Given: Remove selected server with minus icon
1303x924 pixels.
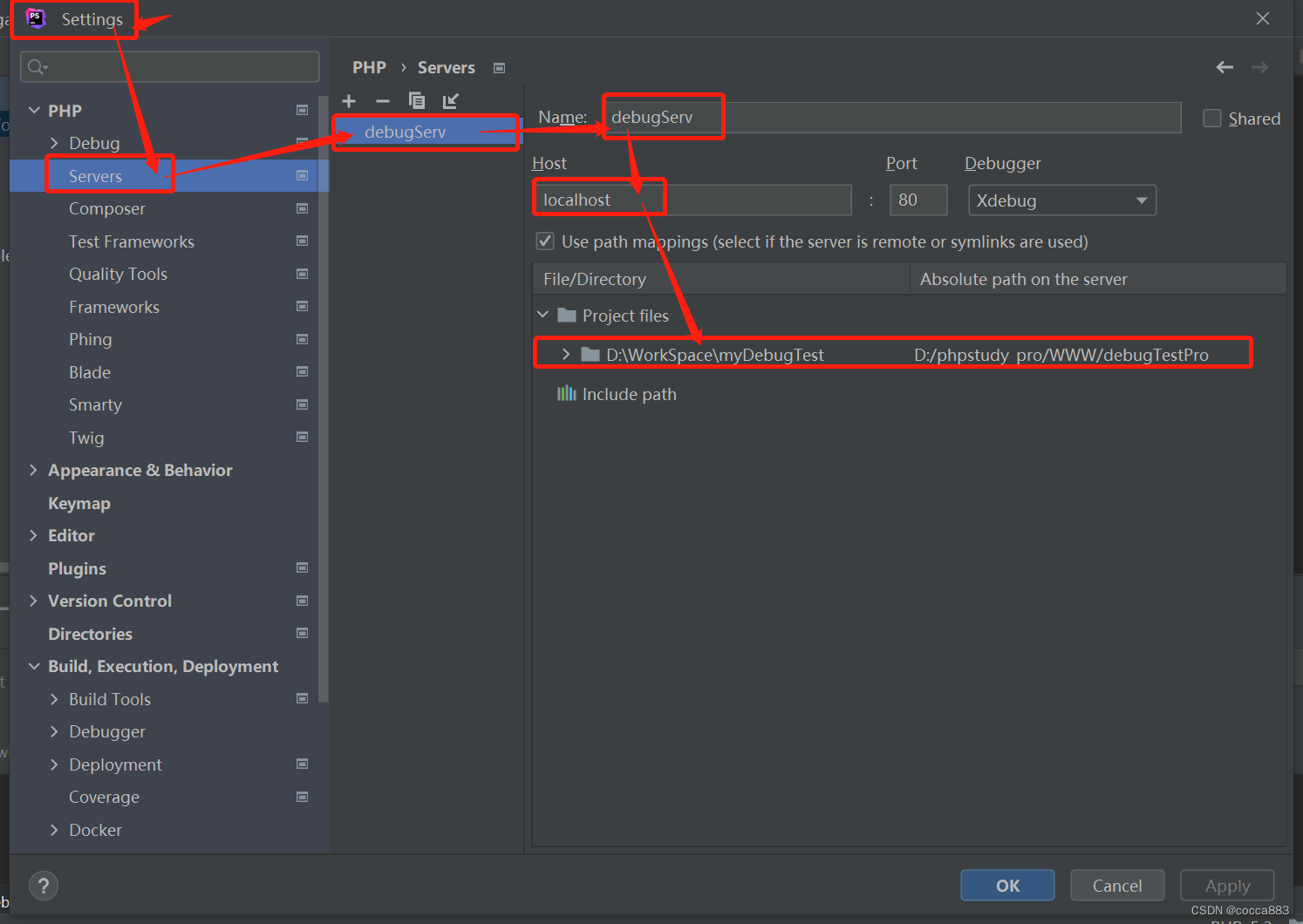Looking at the screenshot, I should point(382,101).
